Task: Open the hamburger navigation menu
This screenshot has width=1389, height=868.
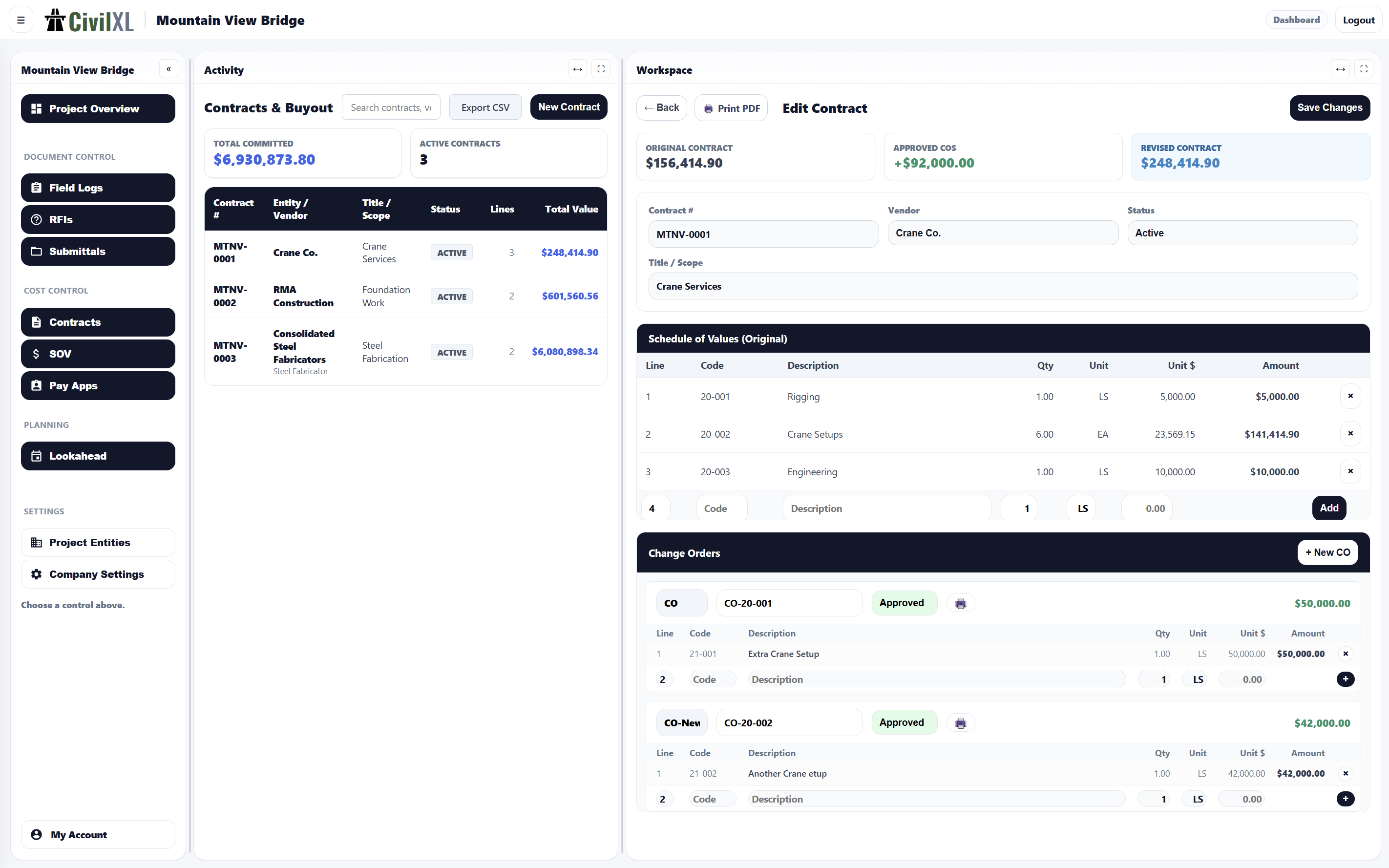Action: pos(21,20)
